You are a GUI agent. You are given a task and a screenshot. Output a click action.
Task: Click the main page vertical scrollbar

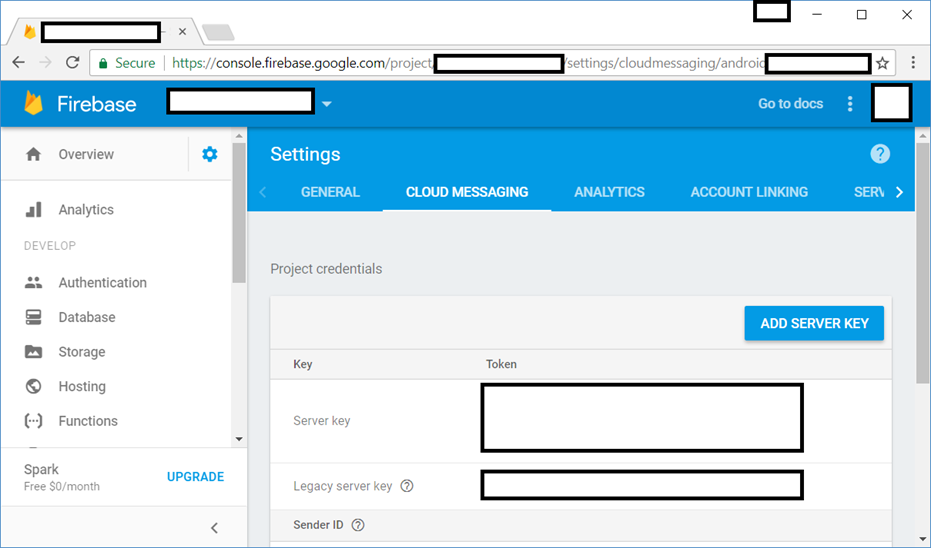click(922, 261)
